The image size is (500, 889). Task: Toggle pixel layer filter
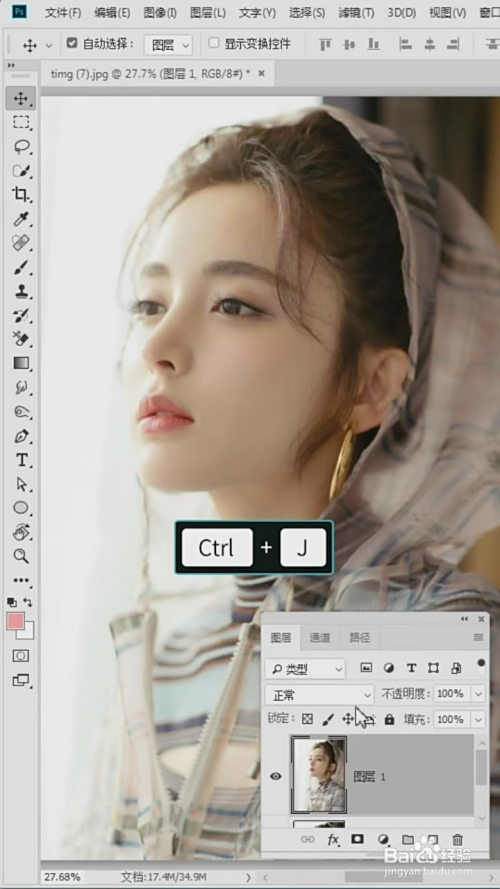tap(366, 668)
